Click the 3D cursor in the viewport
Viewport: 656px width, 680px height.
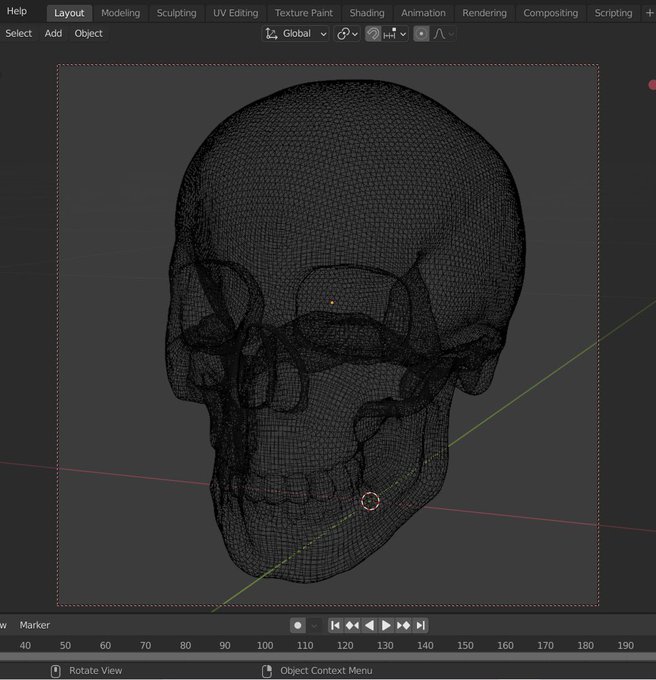pos(370,501)
